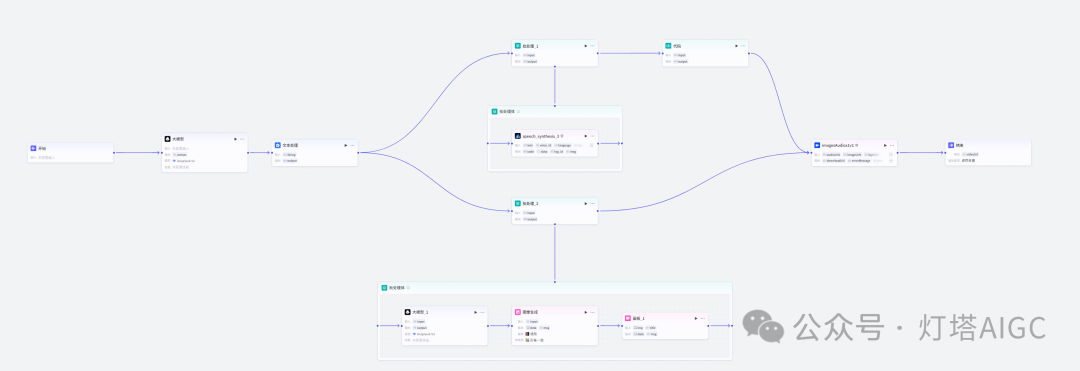Run the 文本处理 node with play button
The image size is (1080, 371).
346,145
